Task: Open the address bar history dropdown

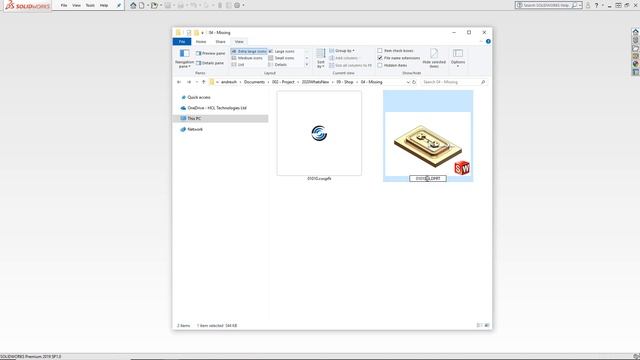Action: [408, 82]
